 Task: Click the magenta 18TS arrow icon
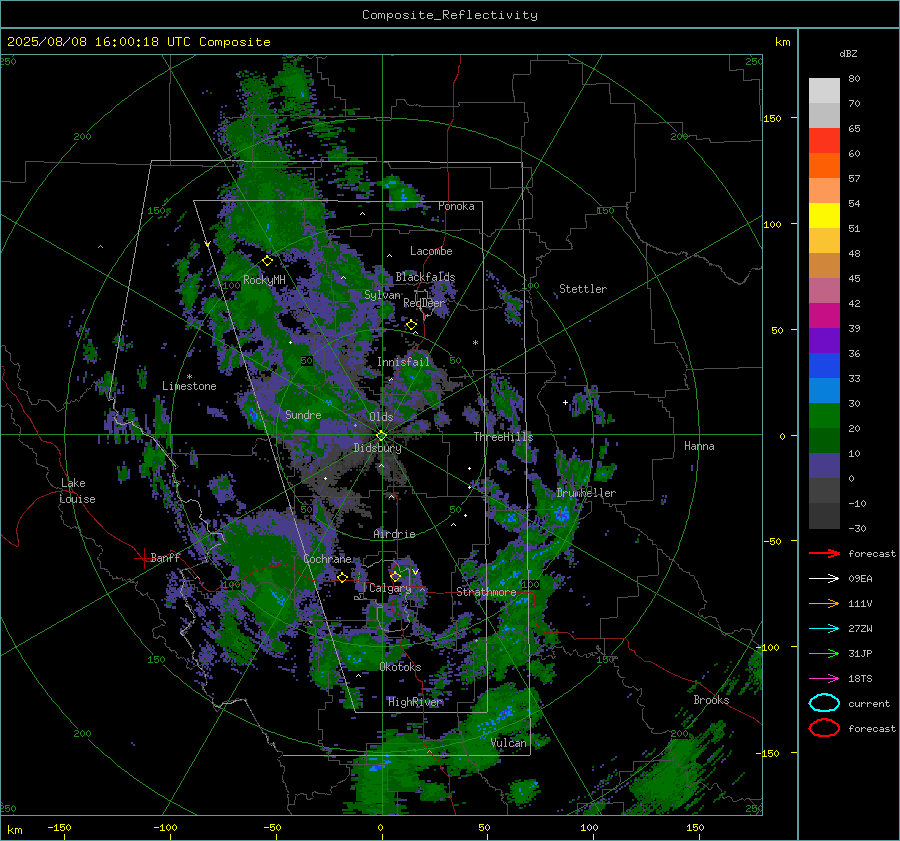(x=824, y=679)
